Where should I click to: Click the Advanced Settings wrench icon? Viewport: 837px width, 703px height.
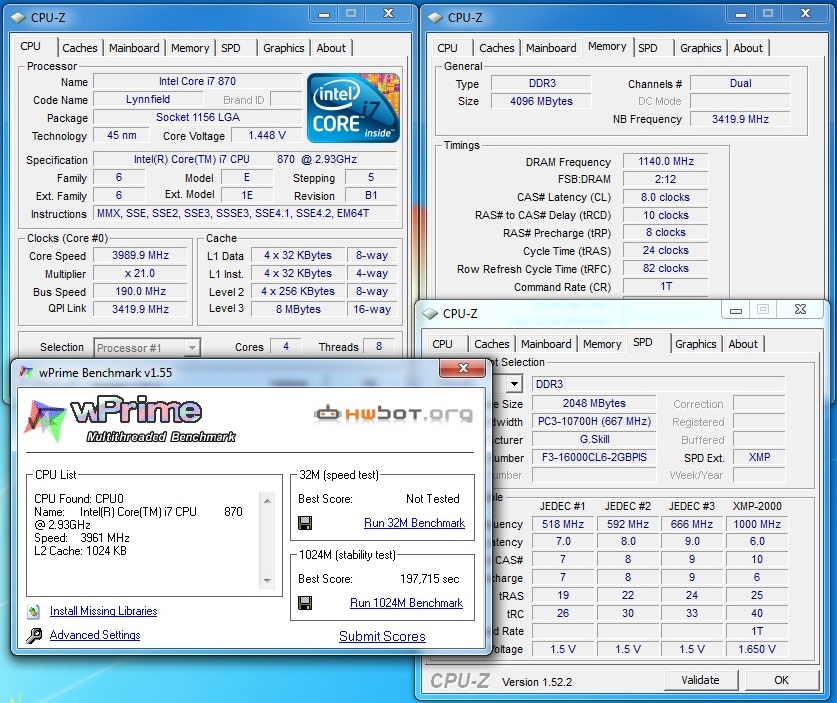pyautogui.click(x=34, y=635)
